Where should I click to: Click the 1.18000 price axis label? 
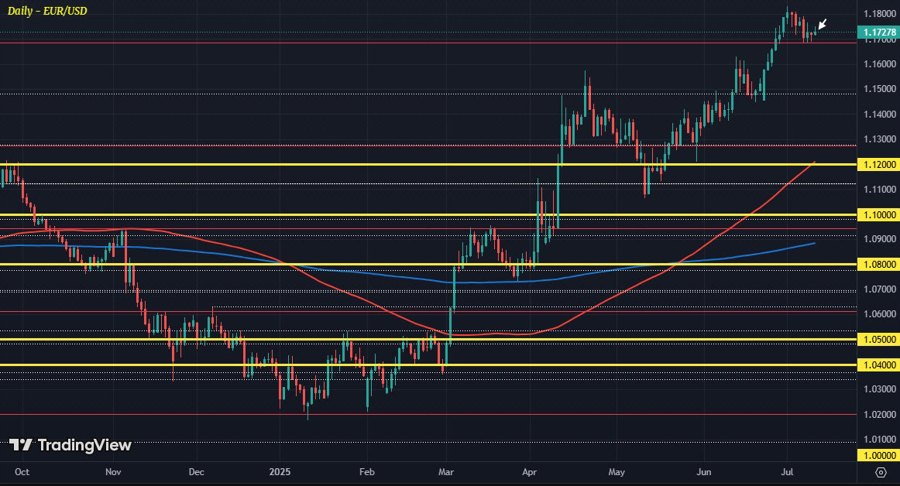(878, 14)
